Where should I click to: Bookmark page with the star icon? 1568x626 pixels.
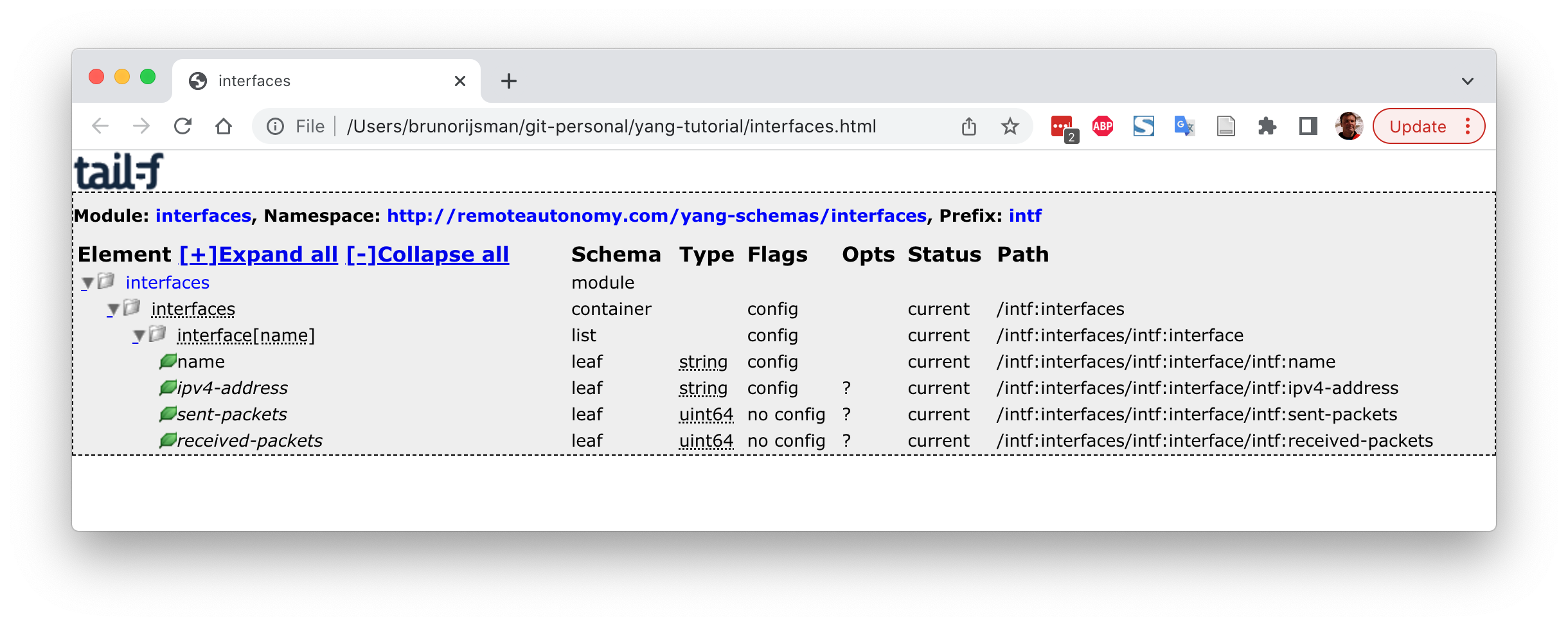[x=1010, y=126]
